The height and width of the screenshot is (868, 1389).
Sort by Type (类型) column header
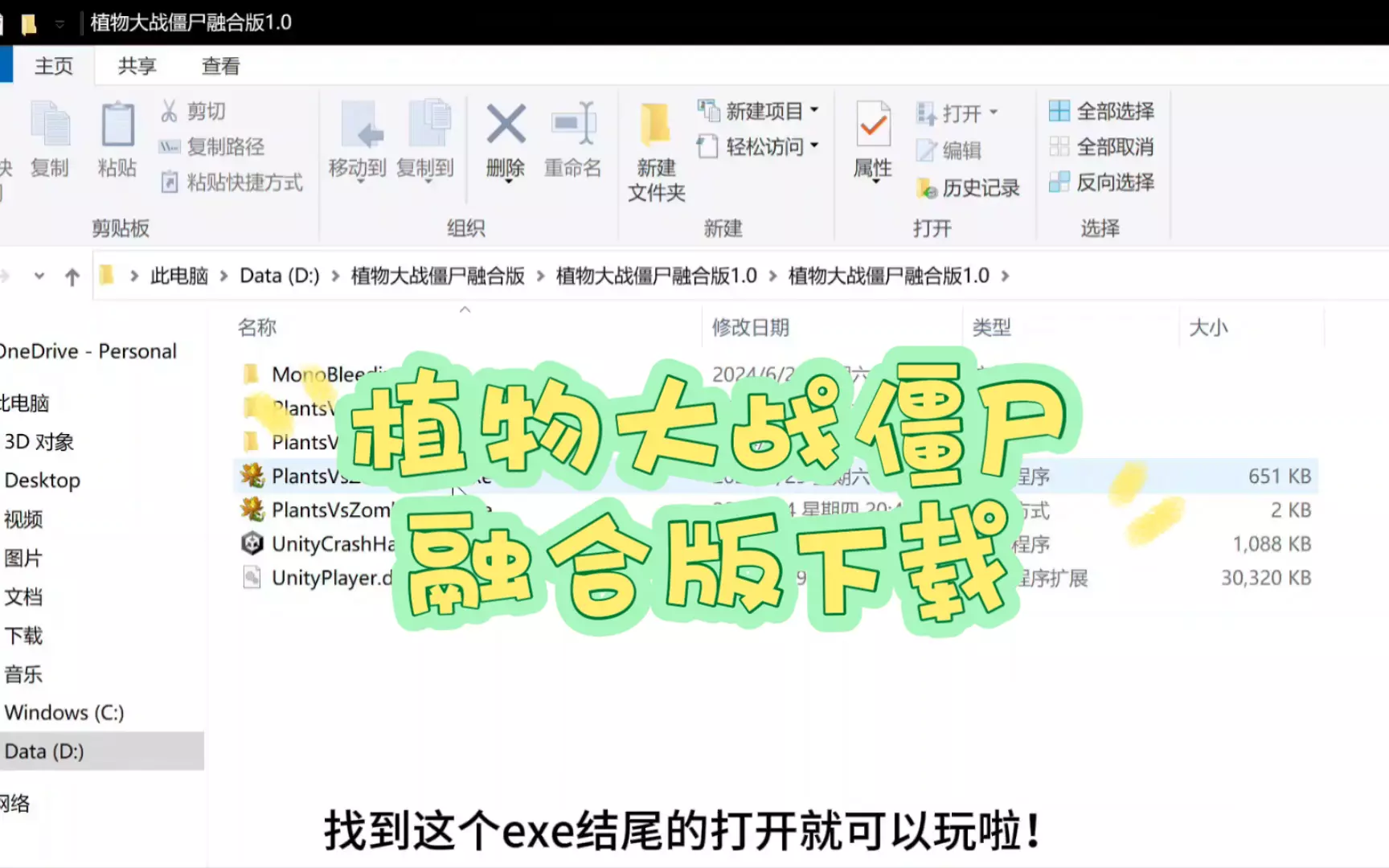[x=992, y=328]
